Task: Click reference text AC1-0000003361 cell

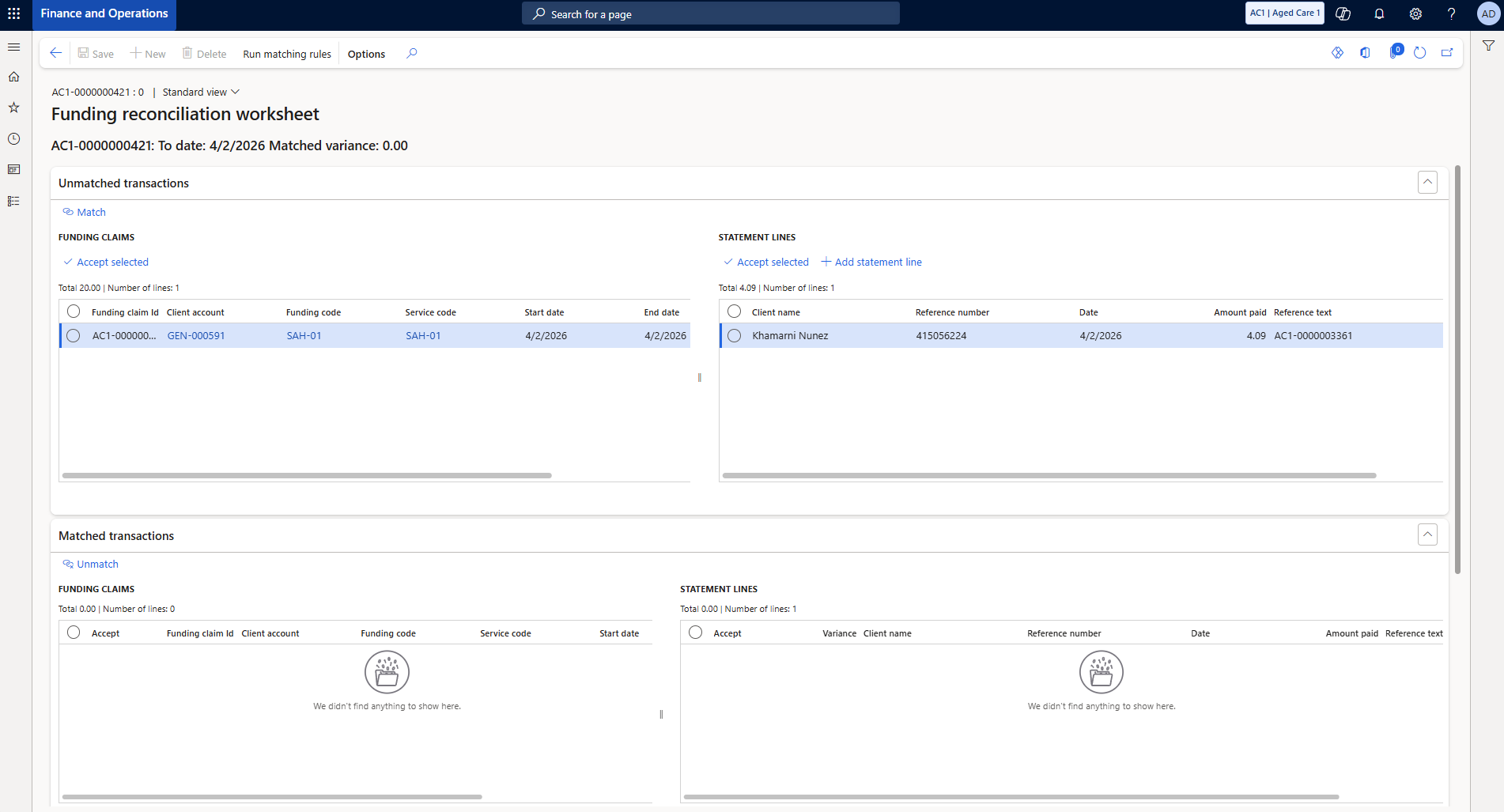Action: [x=1313, y=335]
